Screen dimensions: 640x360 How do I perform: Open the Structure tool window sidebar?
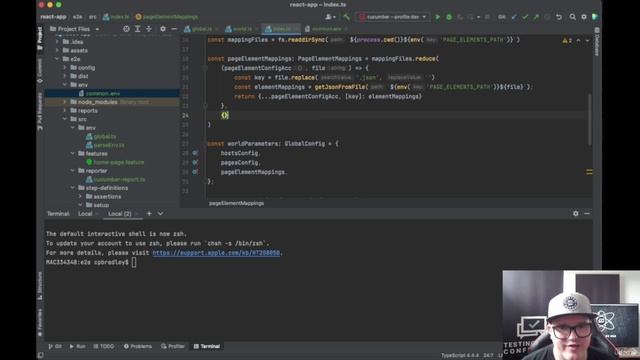click(40, 285)
